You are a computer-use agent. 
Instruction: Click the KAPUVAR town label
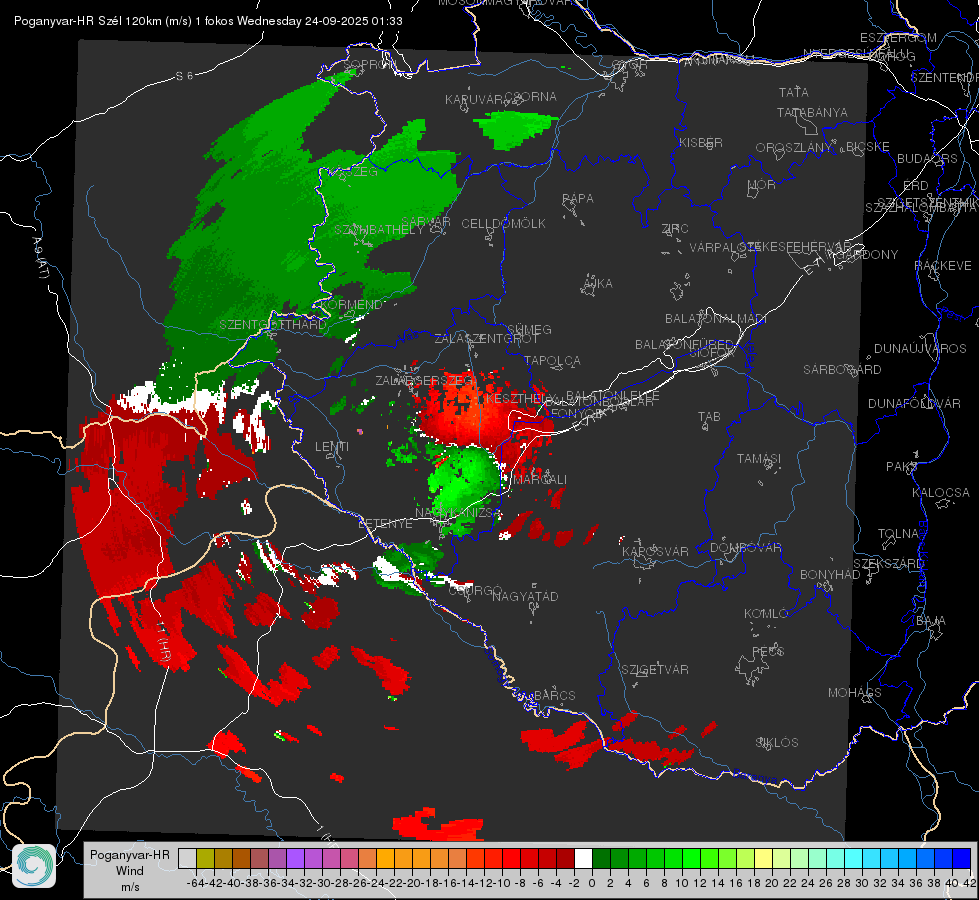[474, 100]
